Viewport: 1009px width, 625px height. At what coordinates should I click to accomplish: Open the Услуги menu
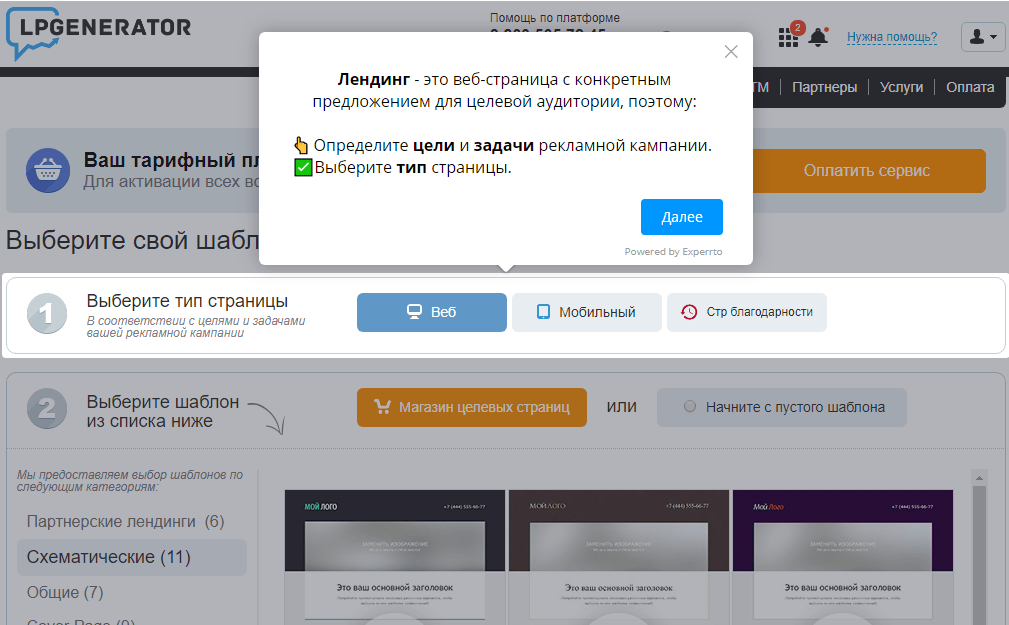pyautogui.click(x=901, y=87)
